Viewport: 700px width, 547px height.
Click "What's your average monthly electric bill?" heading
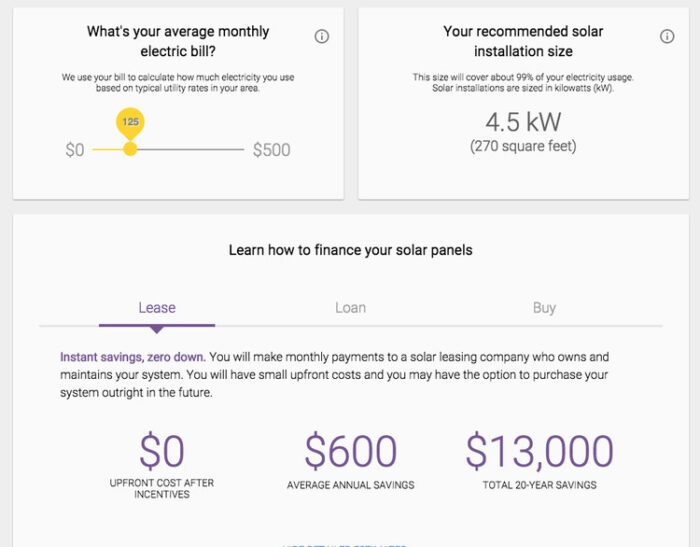(178, 41)
